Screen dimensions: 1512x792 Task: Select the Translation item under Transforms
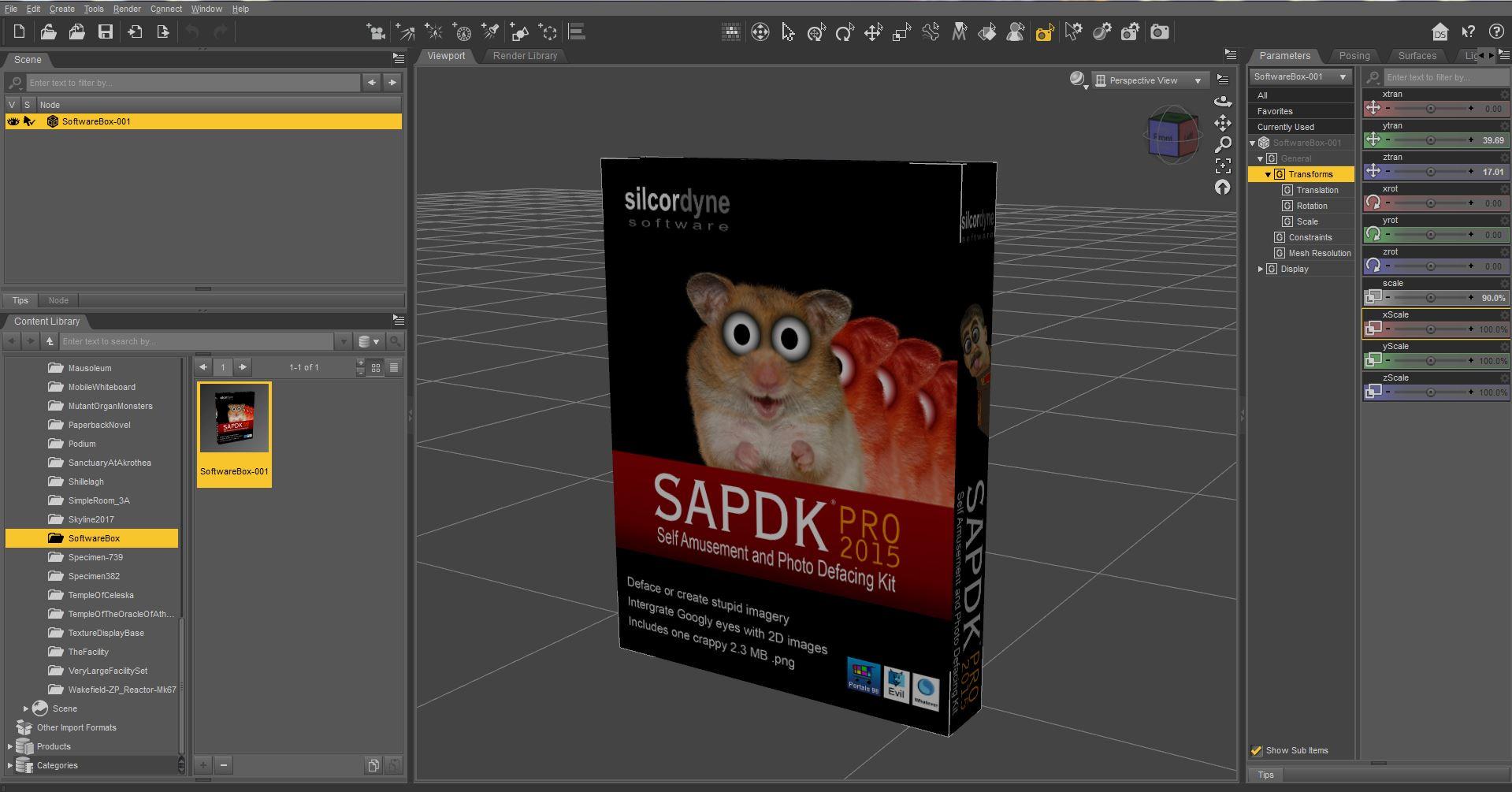tap(1317, 190)
